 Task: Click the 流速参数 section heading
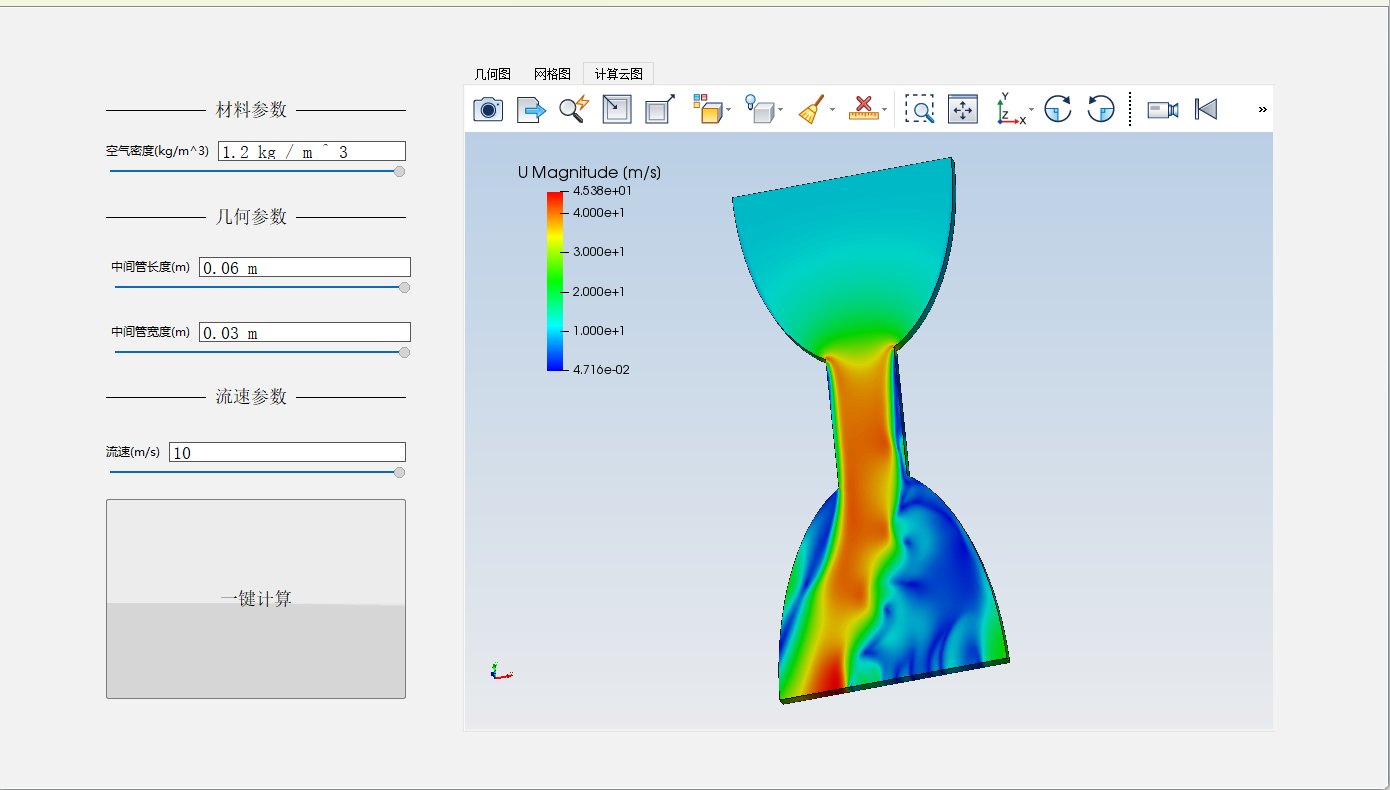click(x=251, y=396)
